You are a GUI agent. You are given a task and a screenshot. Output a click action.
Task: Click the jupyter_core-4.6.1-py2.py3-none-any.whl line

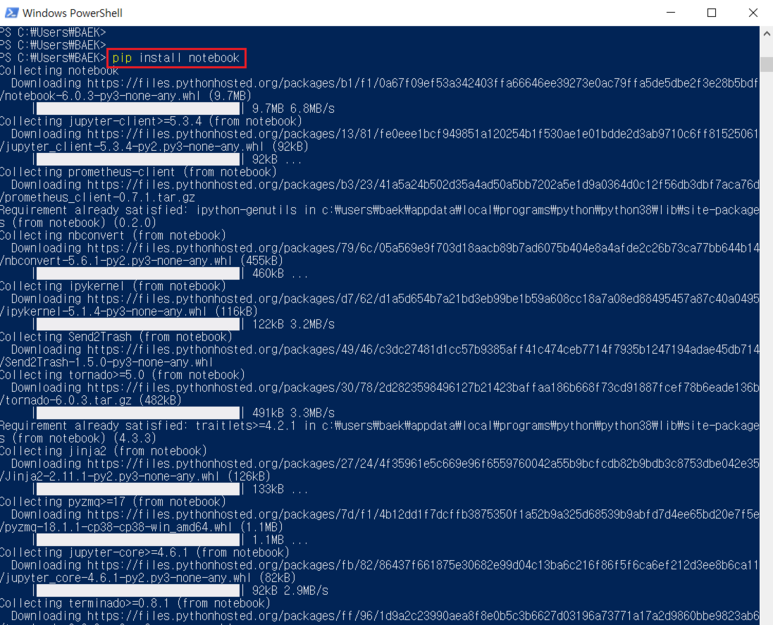[x=148, y=578]
